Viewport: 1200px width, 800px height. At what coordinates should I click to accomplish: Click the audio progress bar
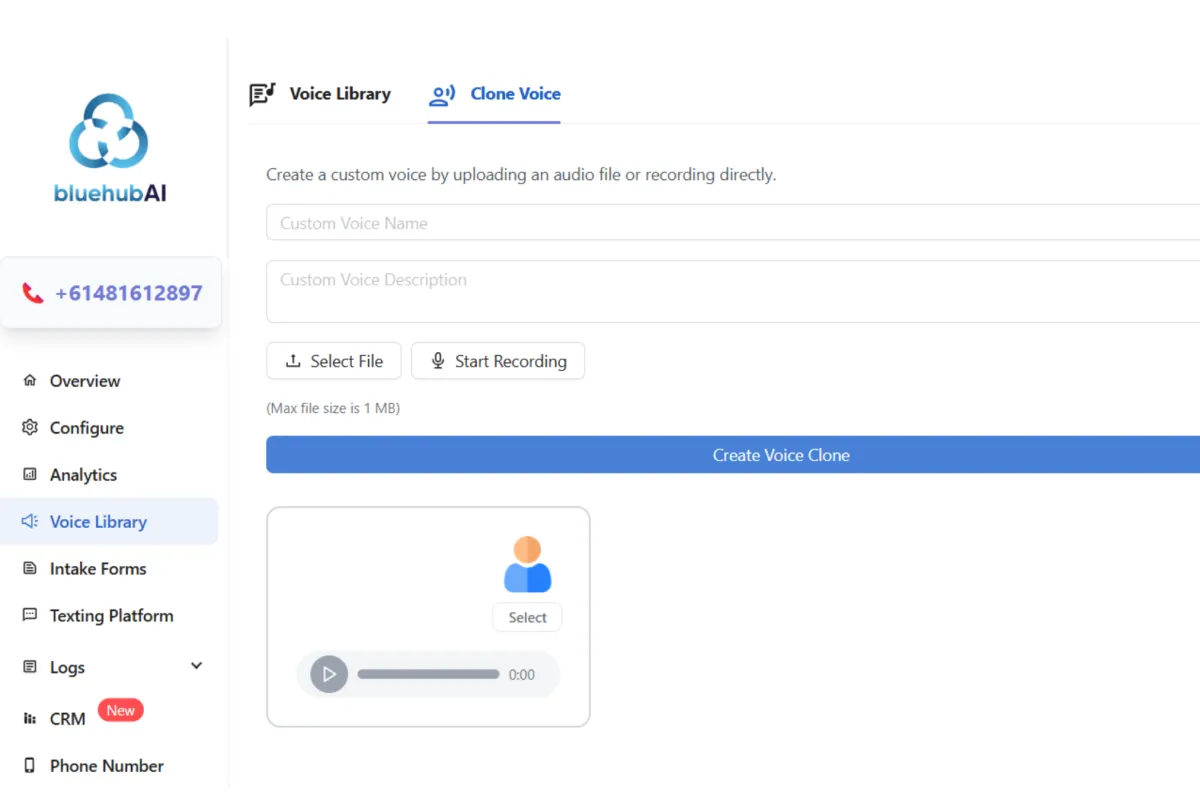click(x=428, y=674)
